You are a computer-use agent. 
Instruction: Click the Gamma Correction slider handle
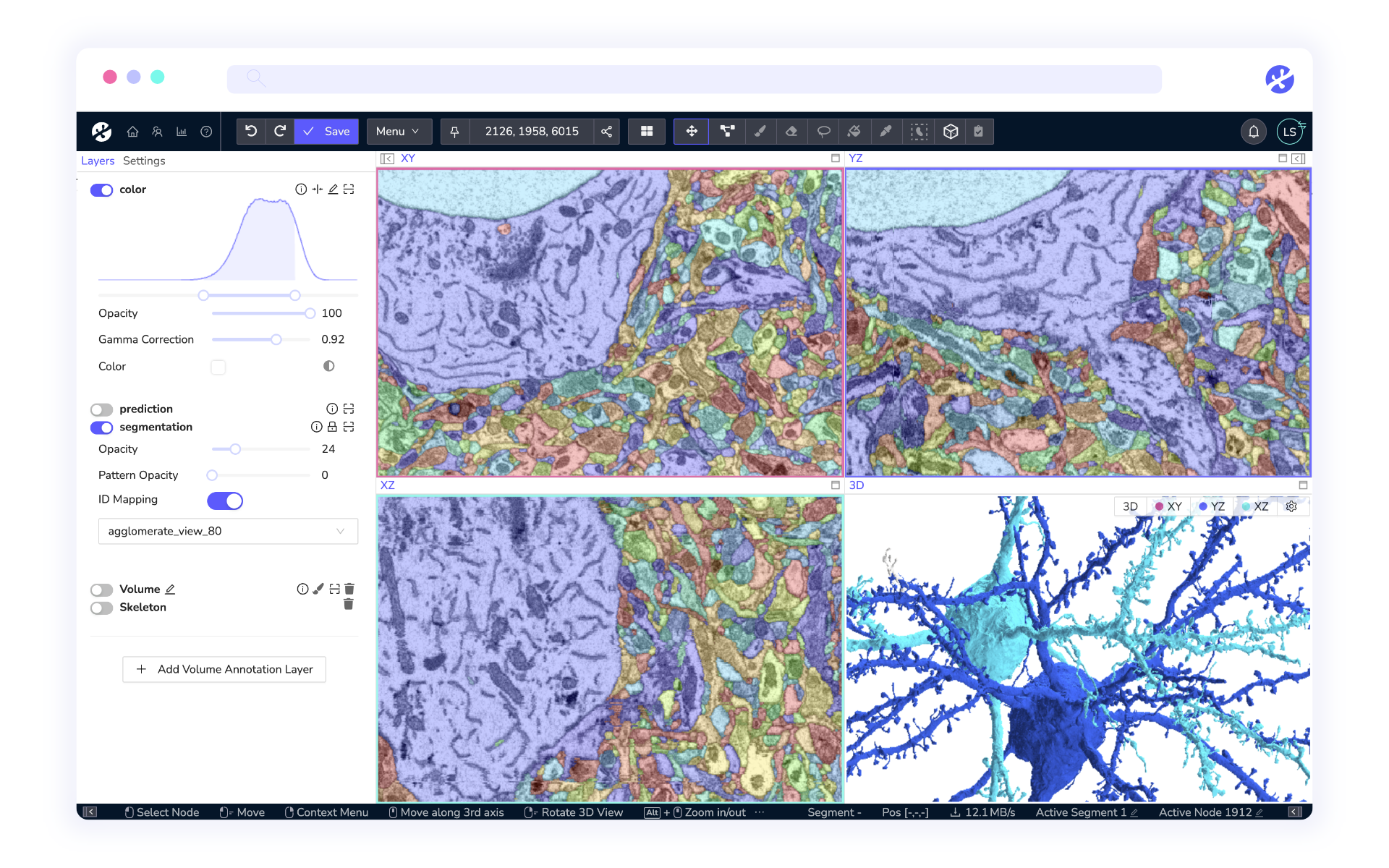(x=276, y=339)
